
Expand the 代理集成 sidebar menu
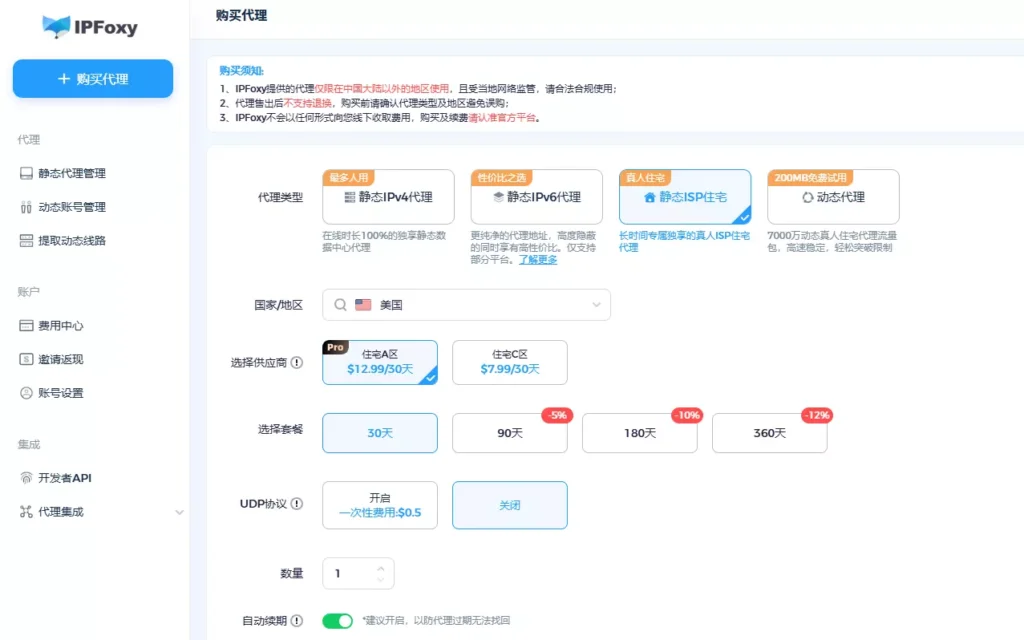(179, 512)
